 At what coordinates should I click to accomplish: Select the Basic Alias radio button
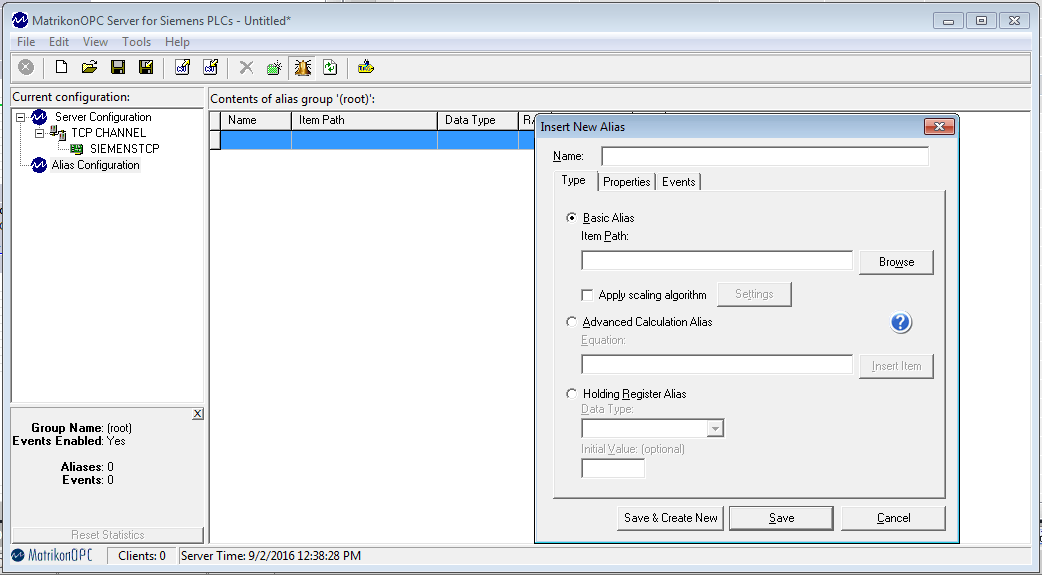pyautogui.click(x=572, y=217)
